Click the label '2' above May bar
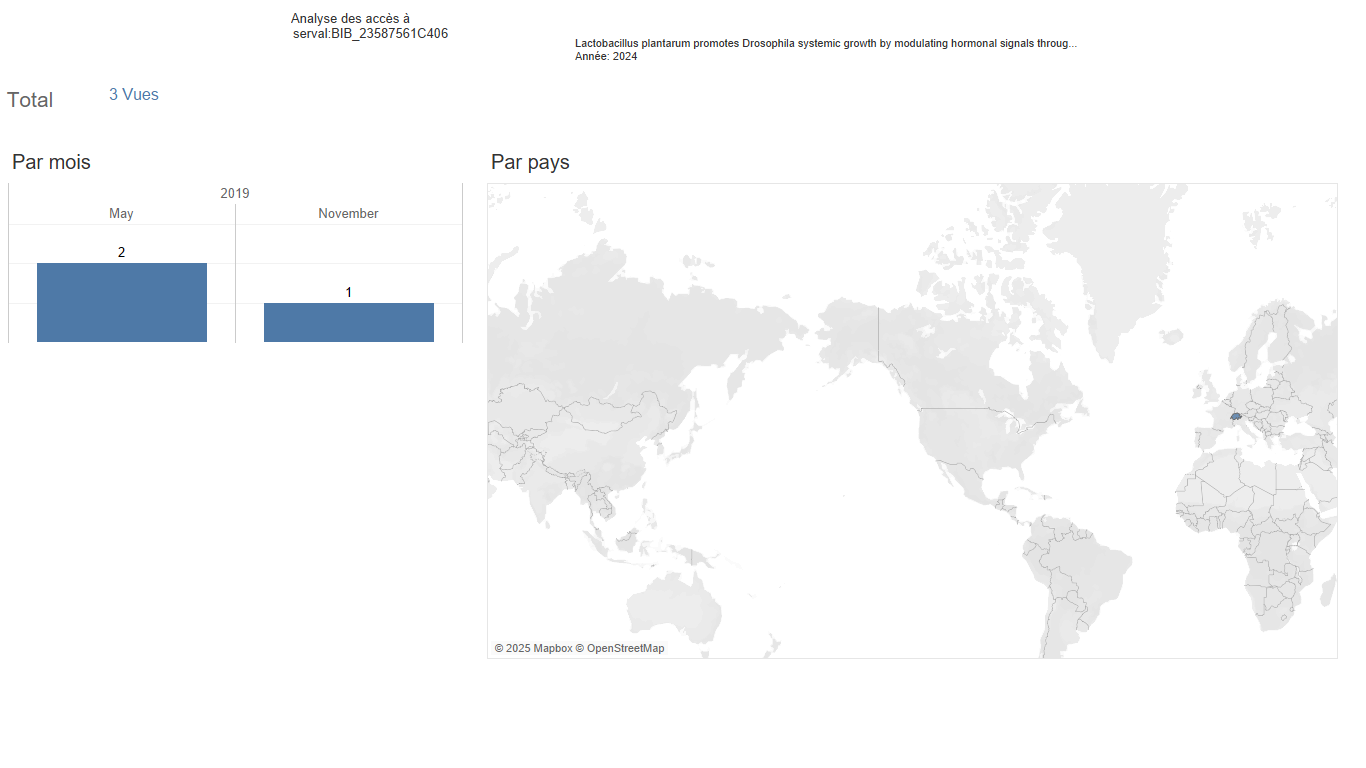 (122, 252)
